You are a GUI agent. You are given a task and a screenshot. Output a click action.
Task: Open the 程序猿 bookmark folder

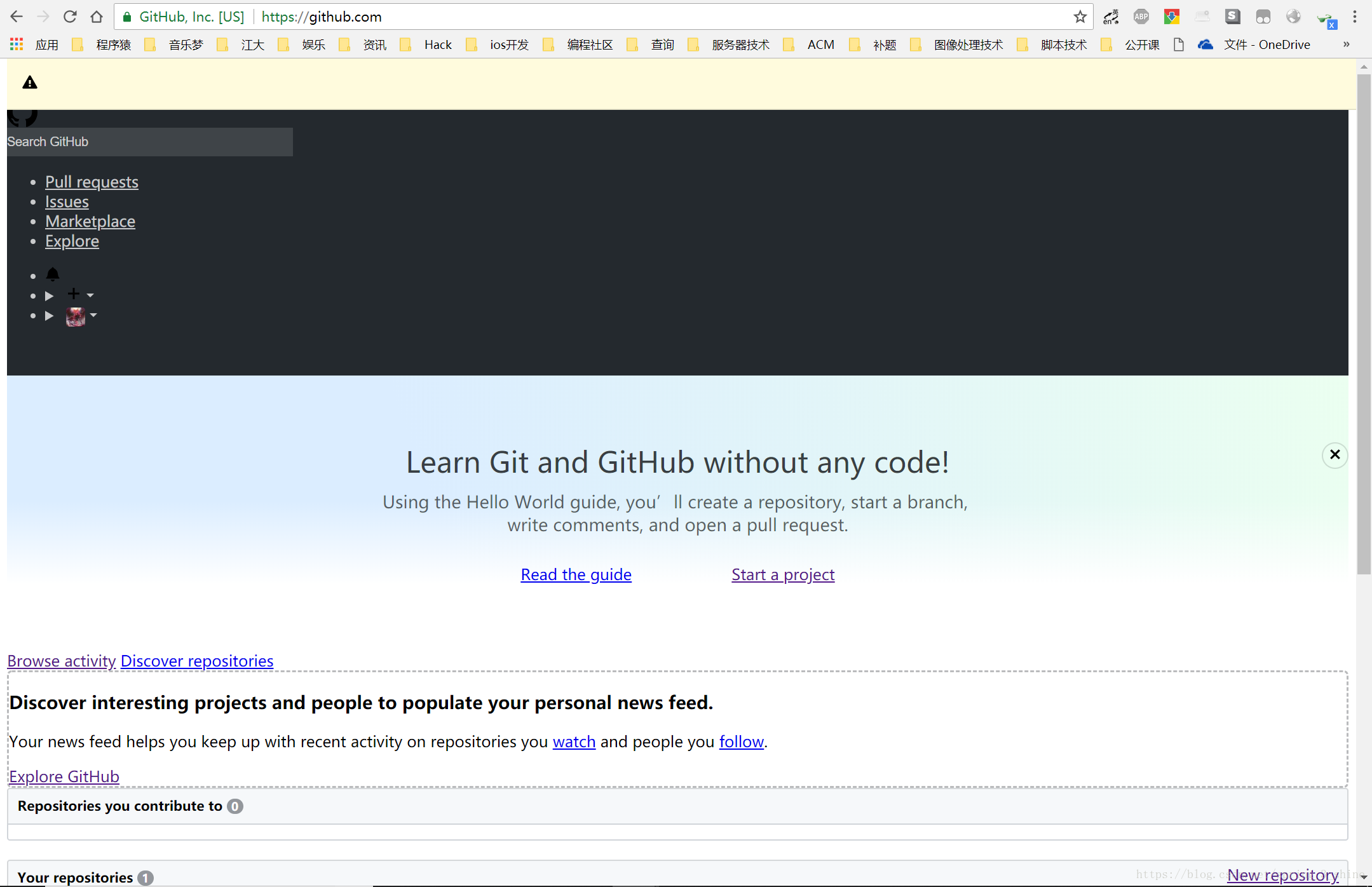[102, 44]
